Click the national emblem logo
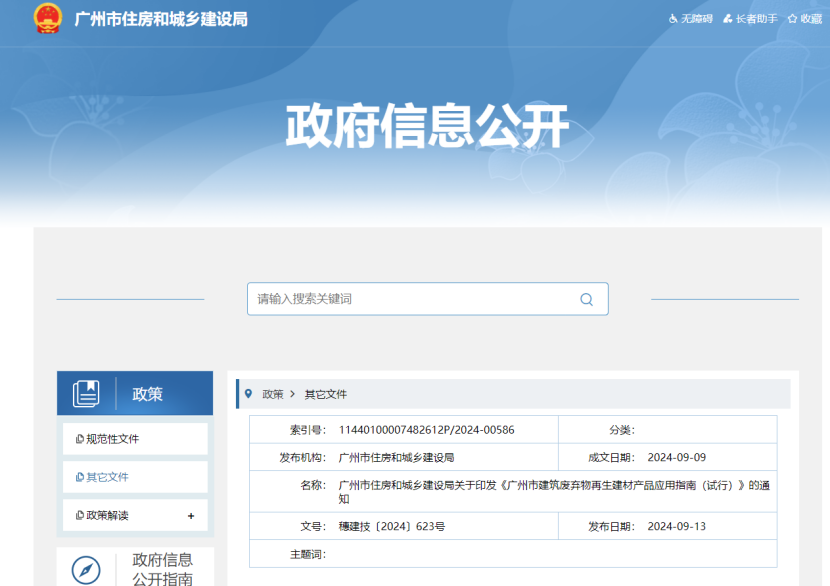 (48, 18)
